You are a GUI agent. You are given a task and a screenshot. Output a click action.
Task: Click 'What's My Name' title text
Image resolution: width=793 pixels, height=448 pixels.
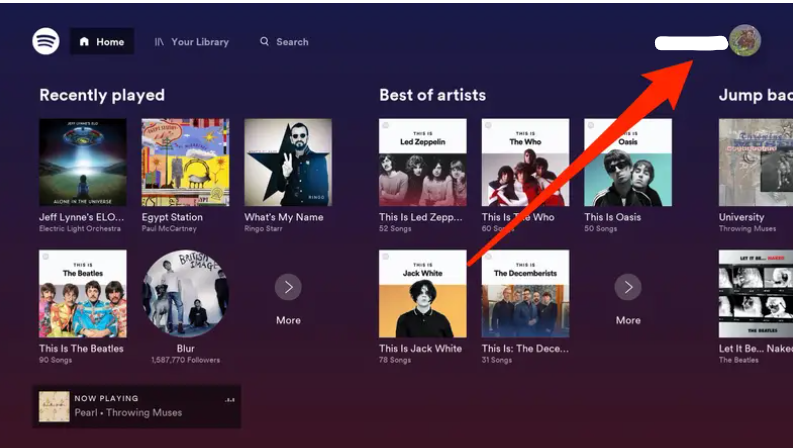(x=284, y=217)
